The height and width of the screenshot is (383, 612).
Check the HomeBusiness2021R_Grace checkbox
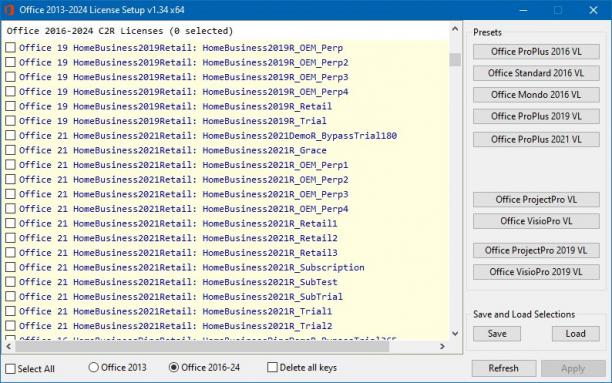pos(11,150)
